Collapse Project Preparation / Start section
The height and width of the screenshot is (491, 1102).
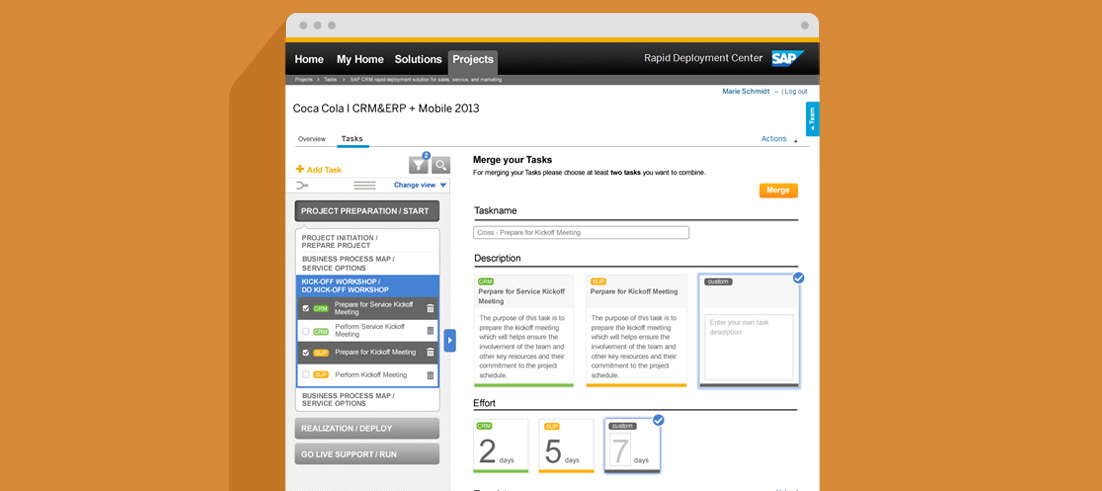pos(367,211)
